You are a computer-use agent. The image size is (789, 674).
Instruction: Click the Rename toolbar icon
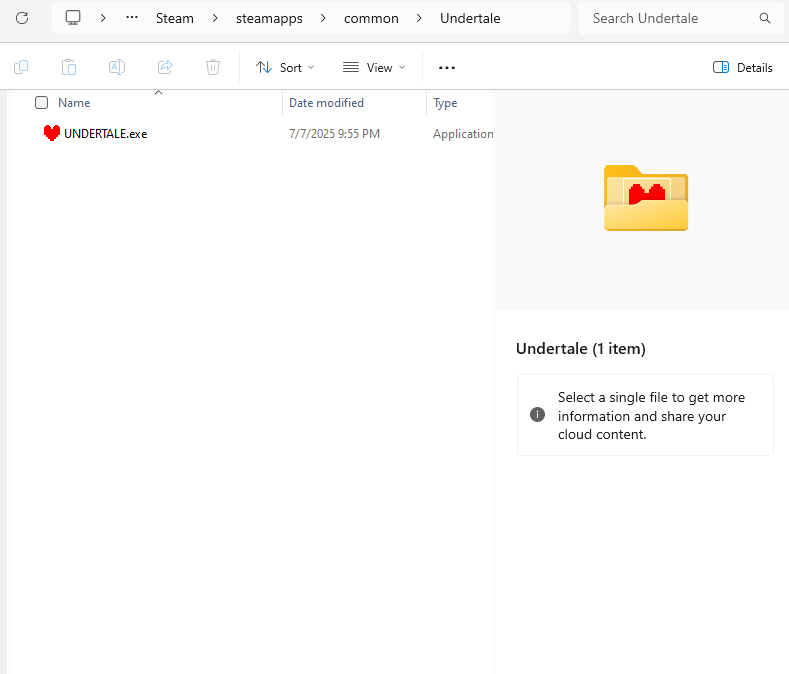coord(117,67)
